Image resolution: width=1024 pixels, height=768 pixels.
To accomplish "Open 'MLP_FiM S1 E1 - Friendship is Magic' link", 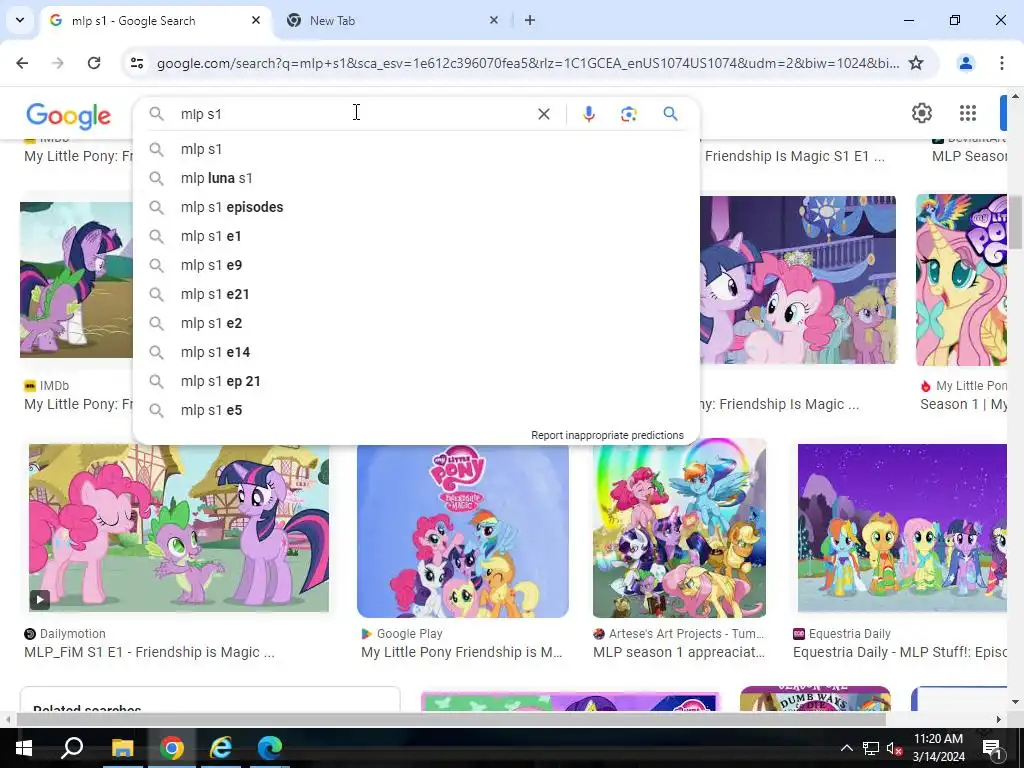I will [x=149, y=652].
